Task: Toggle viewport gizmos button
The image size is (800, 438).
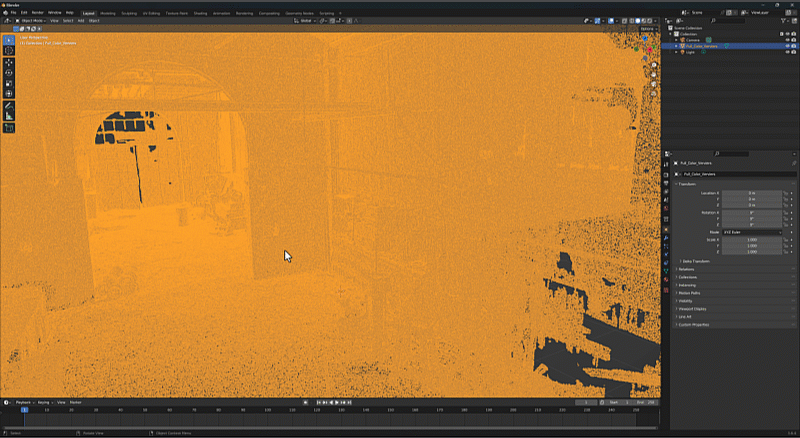Action: (597, 21)
